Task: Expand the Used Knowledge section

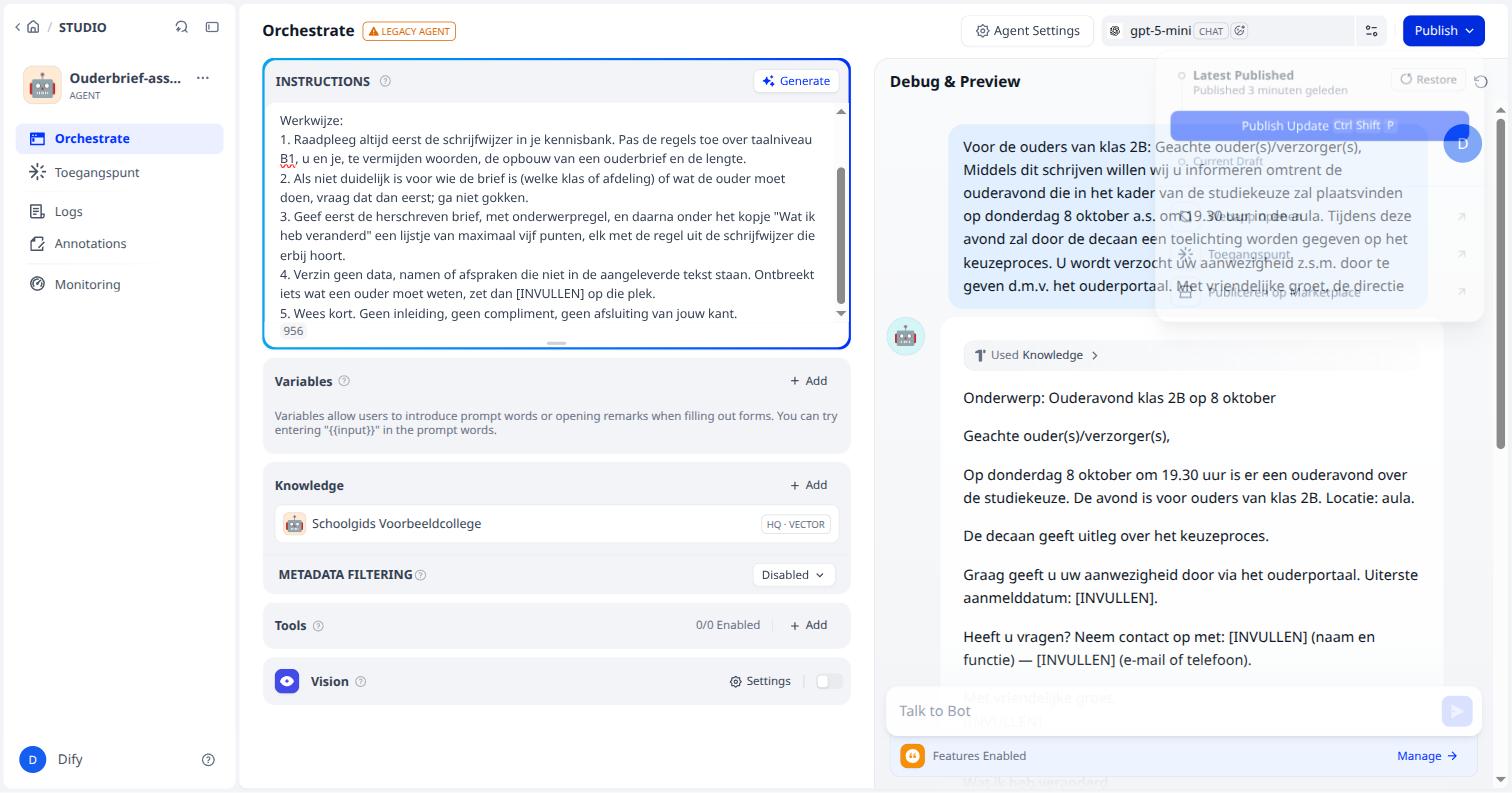Action: click(1037, 355)
